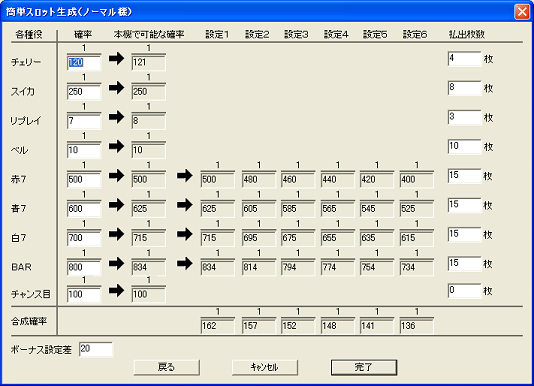The image size is (534, 386).
Task: Click the BAR payout field
Action: pos(465,264)
